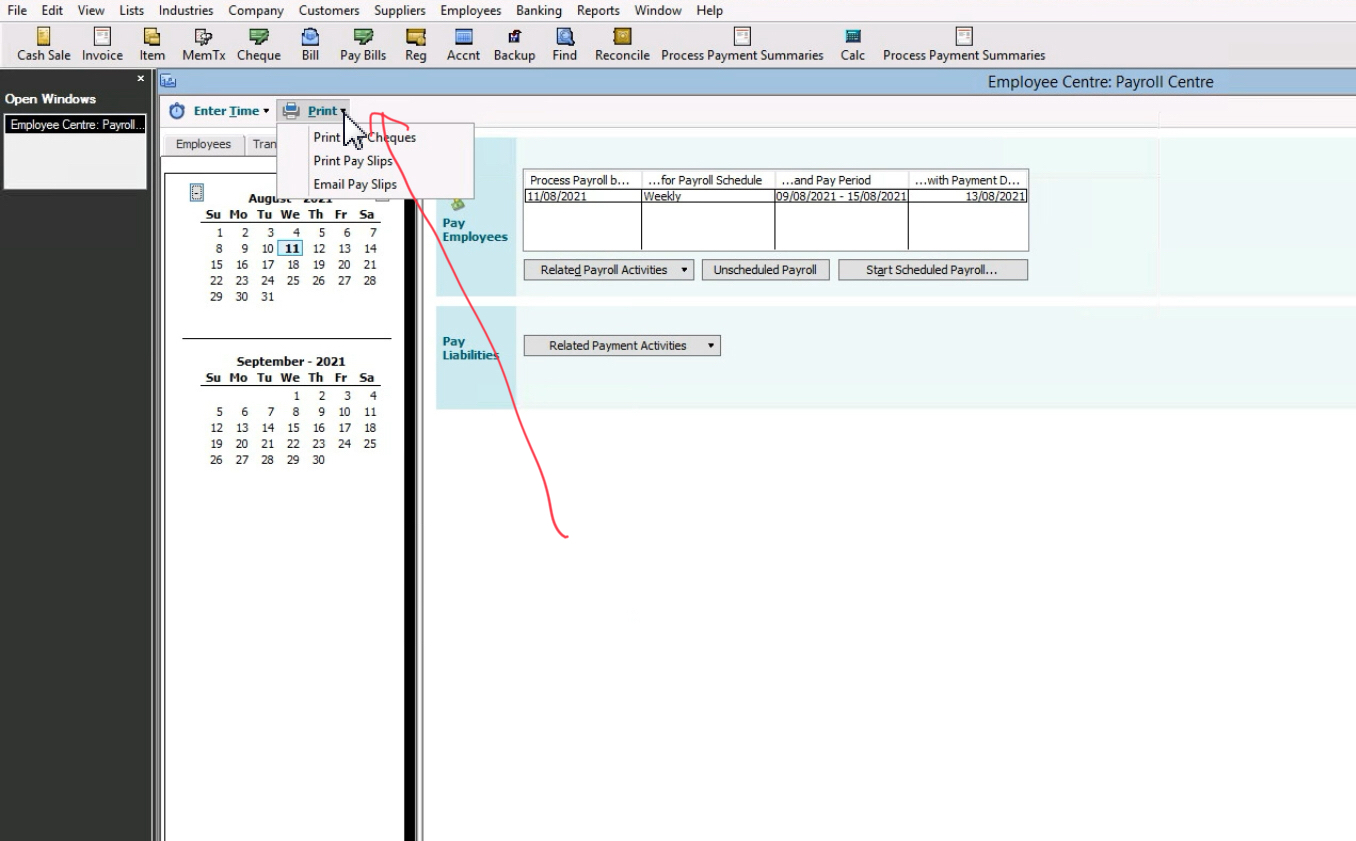Select August 11 in the calendar
This screenshot has width=1356, height=841.
[x=291, y=249]
